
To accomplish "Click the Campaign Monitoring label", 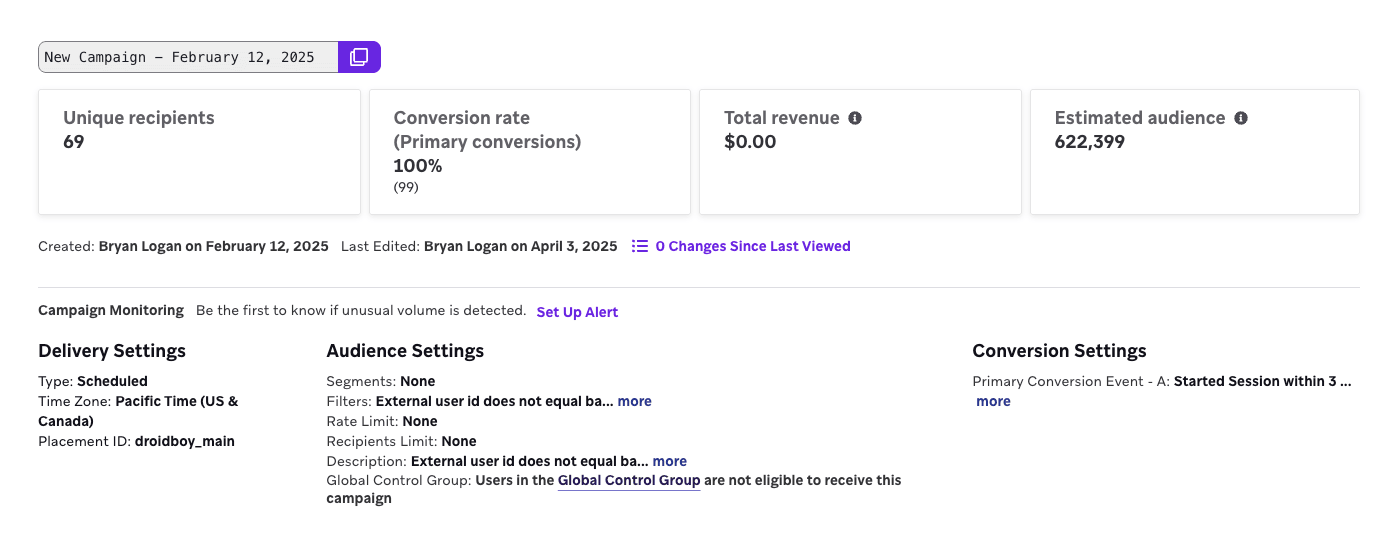I will point(111,311).
